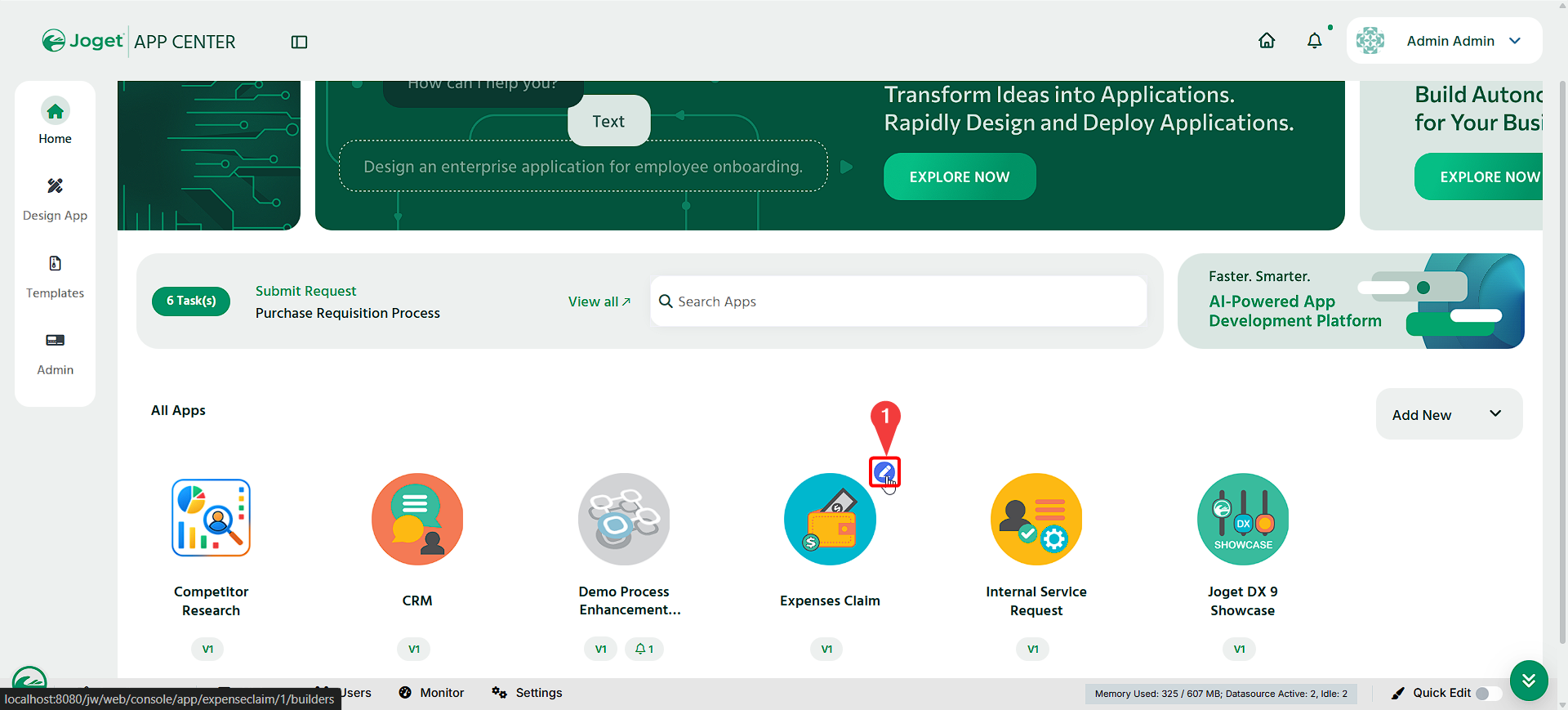Open Settings in the bottom admin bar
1568x710 pixels.
(x=527, y=693)
